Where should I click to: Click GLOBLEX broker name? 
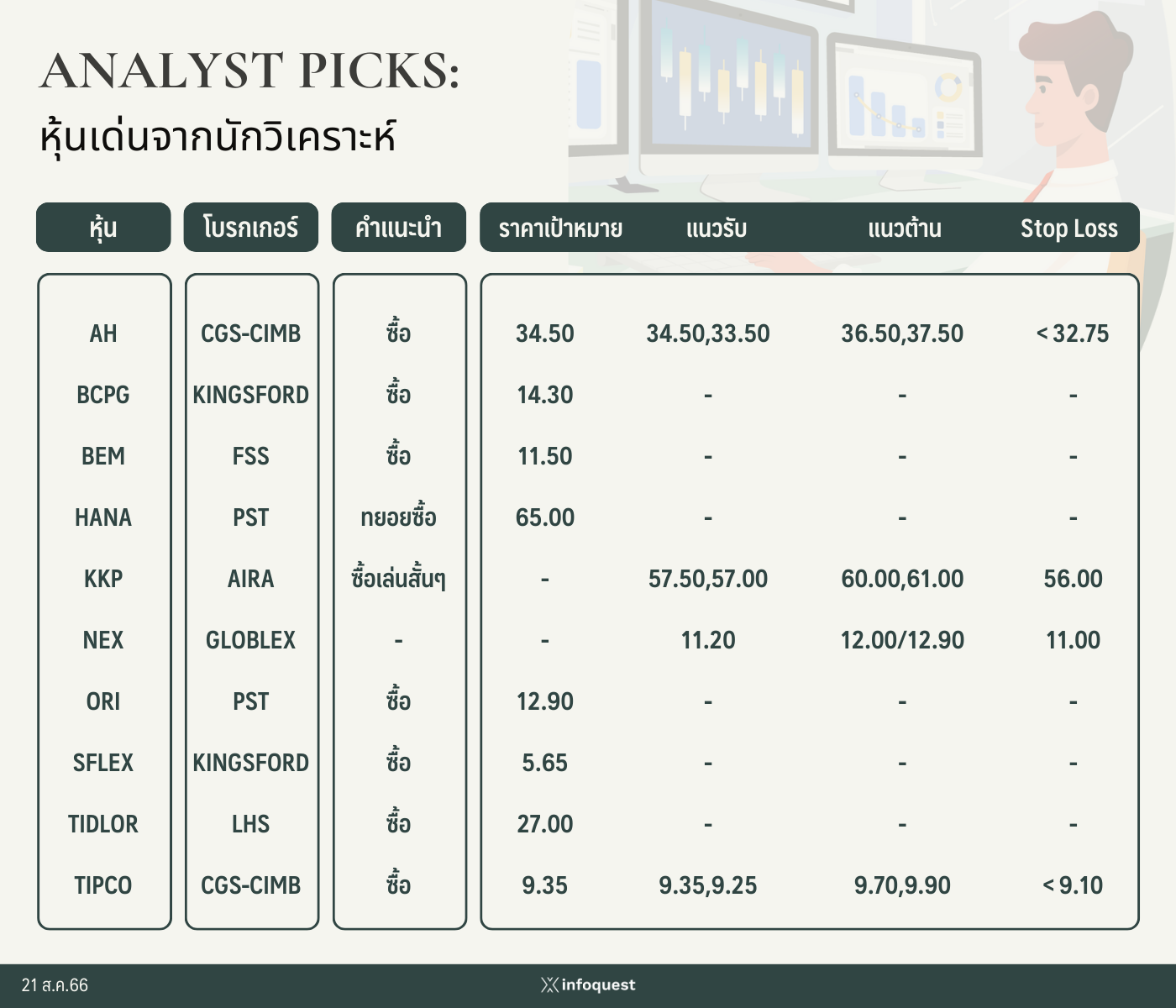(x=251, y=640)
